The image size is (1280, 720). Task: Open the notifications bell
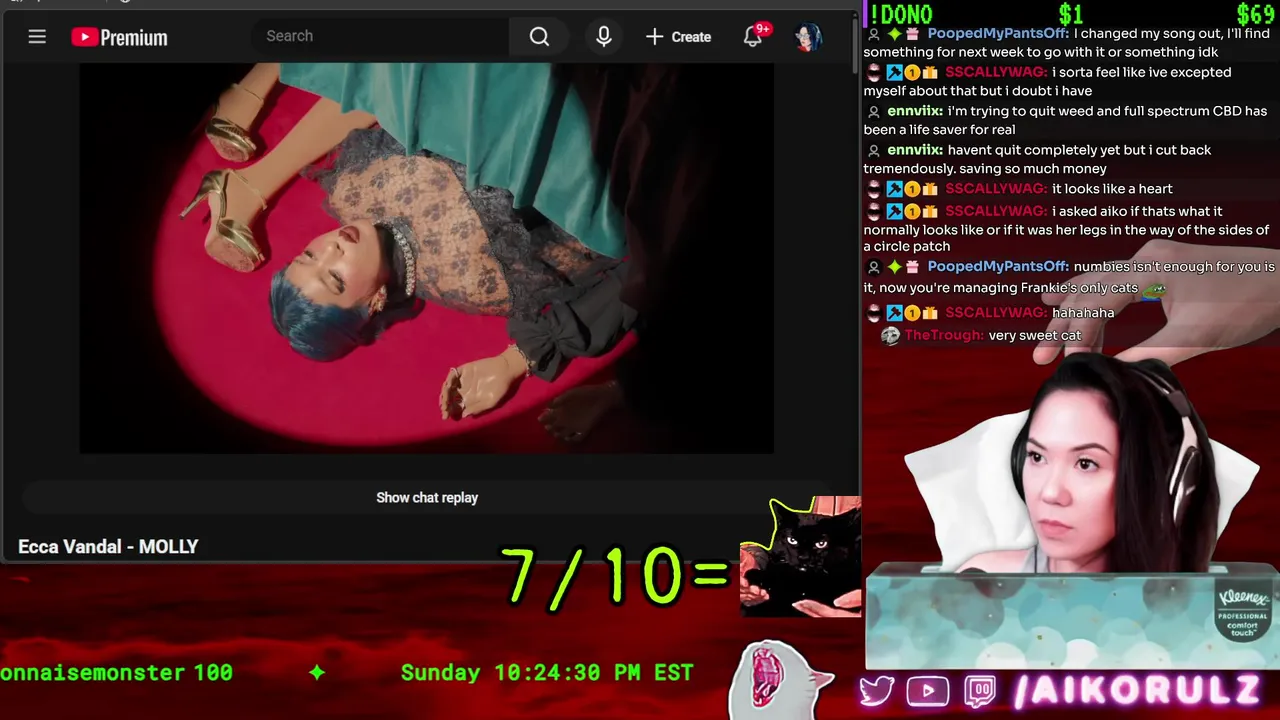(755, 36)
